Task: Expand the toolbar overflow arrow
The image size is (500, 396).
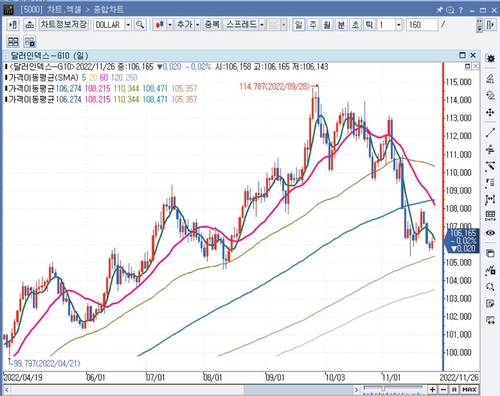Action: point(479,25)
